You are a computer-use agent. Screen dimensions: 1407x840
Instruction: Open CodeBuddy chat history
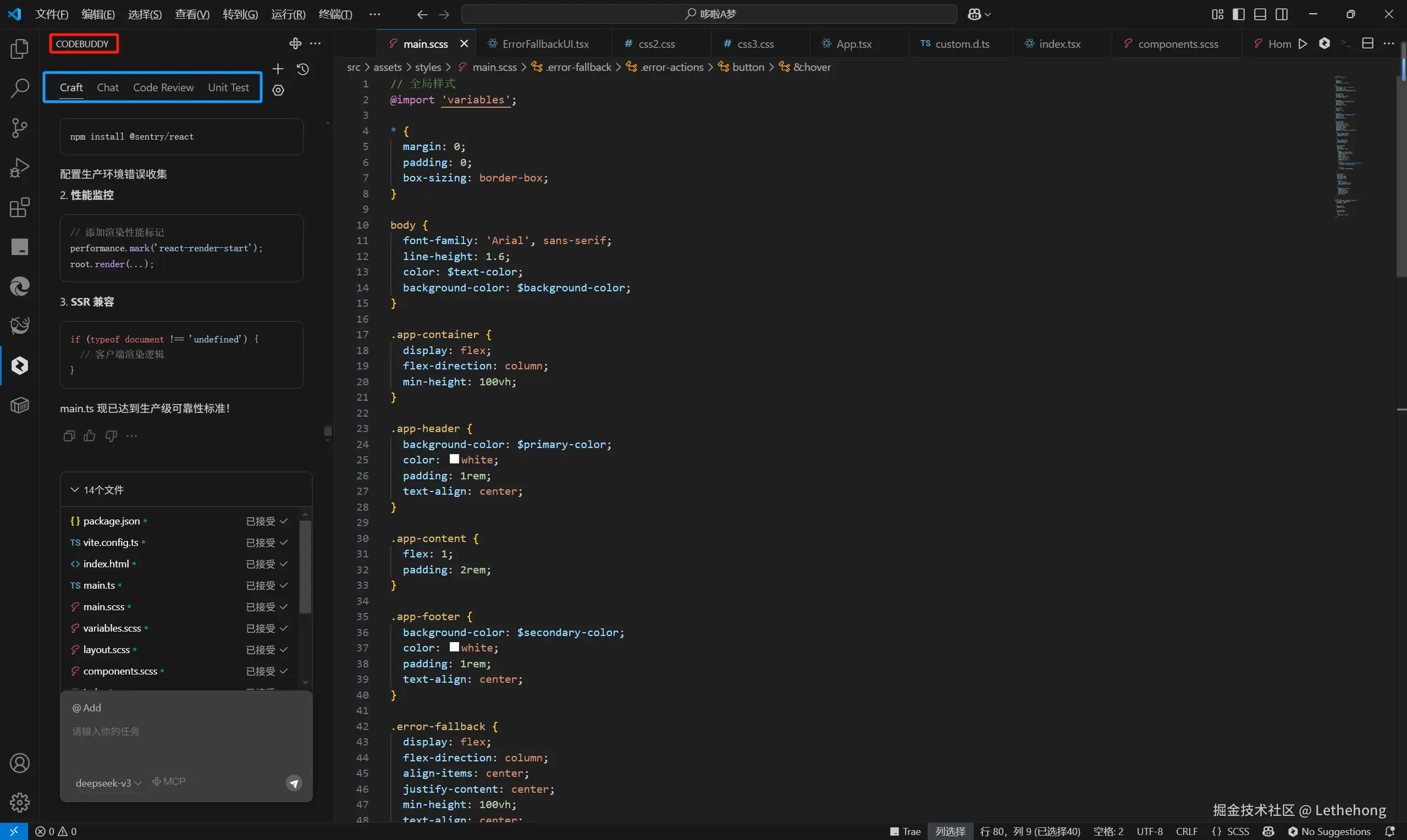click(303, 69)
